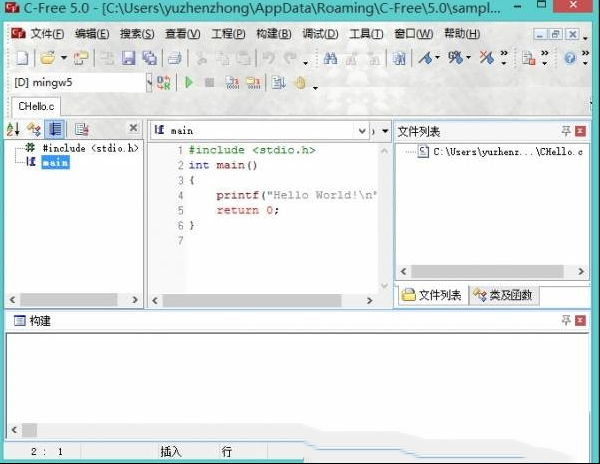Select main in the symbol tree

[x=55, y=162]
